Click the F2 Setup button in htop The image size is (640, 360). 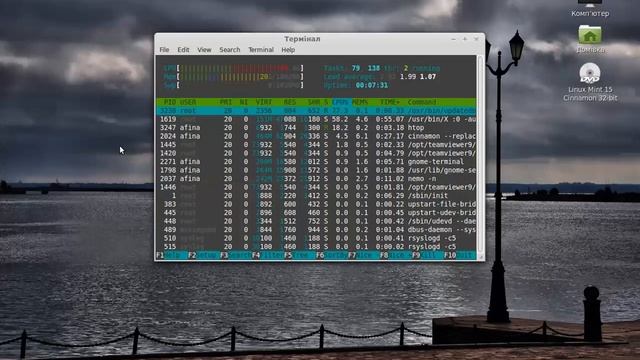coord(204,255)
